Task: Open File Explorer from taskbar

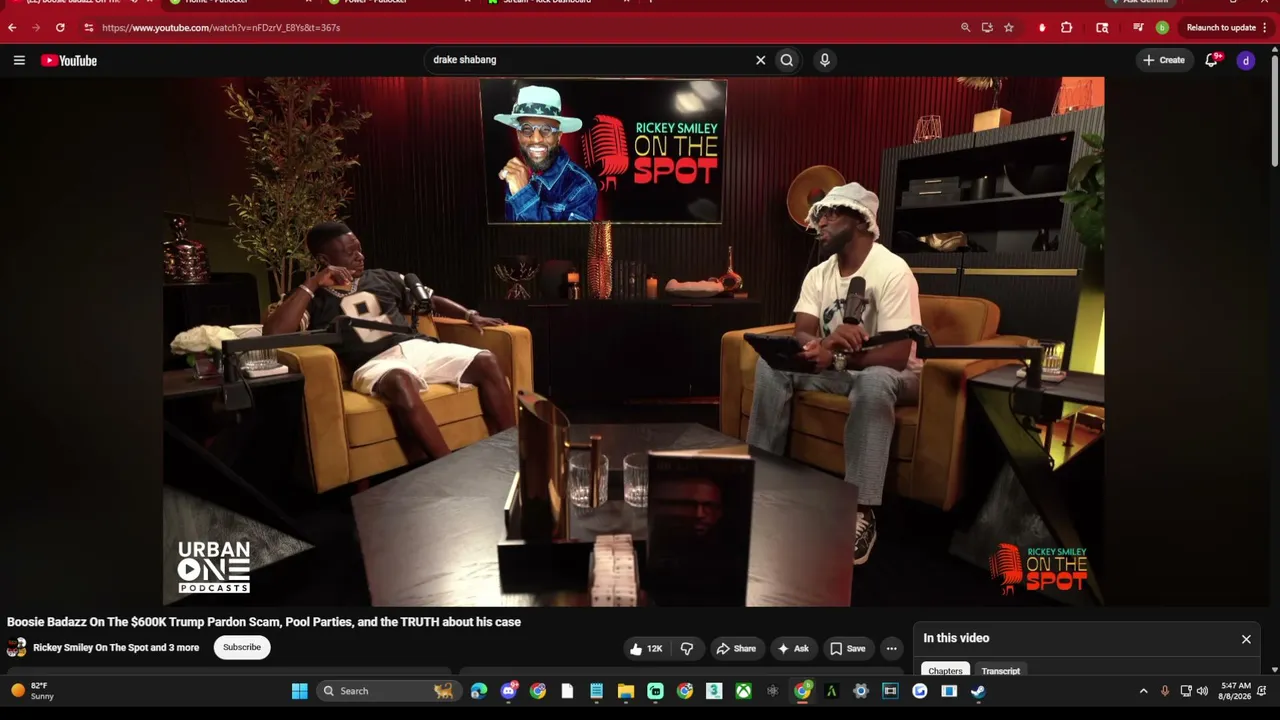Action: (x=626, y=691)
